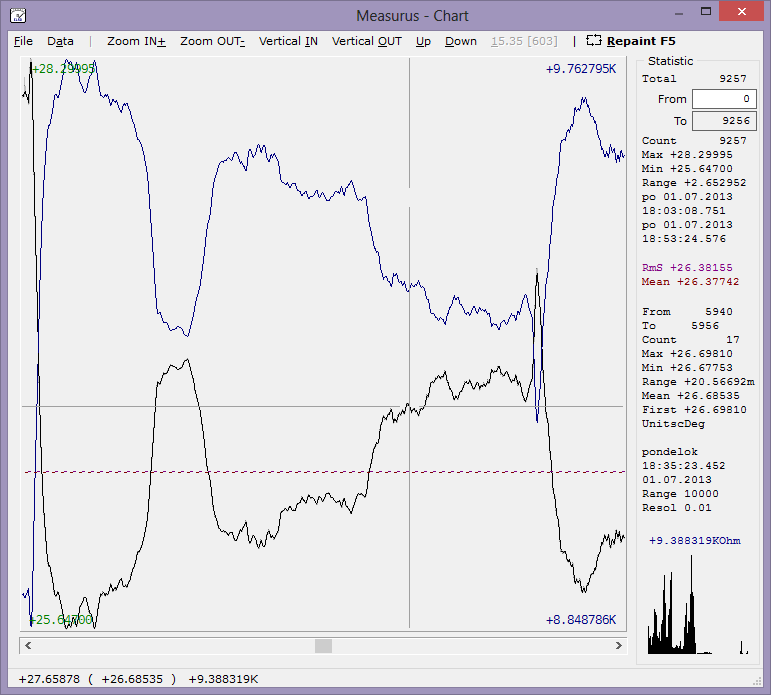771x695 pixels.
Task: Click the Max +28.29995 statistic line
Action: (687, 155)
